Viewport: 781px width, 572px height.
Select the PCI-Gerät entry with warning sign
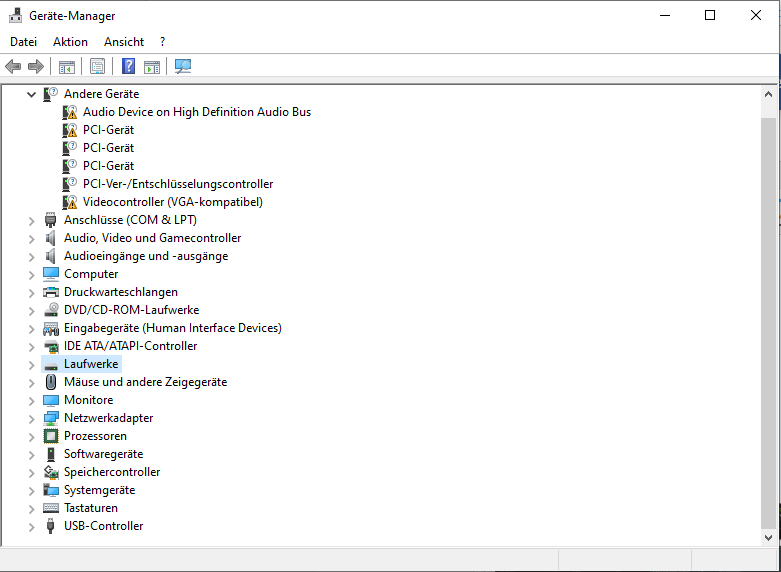(108, 130)
